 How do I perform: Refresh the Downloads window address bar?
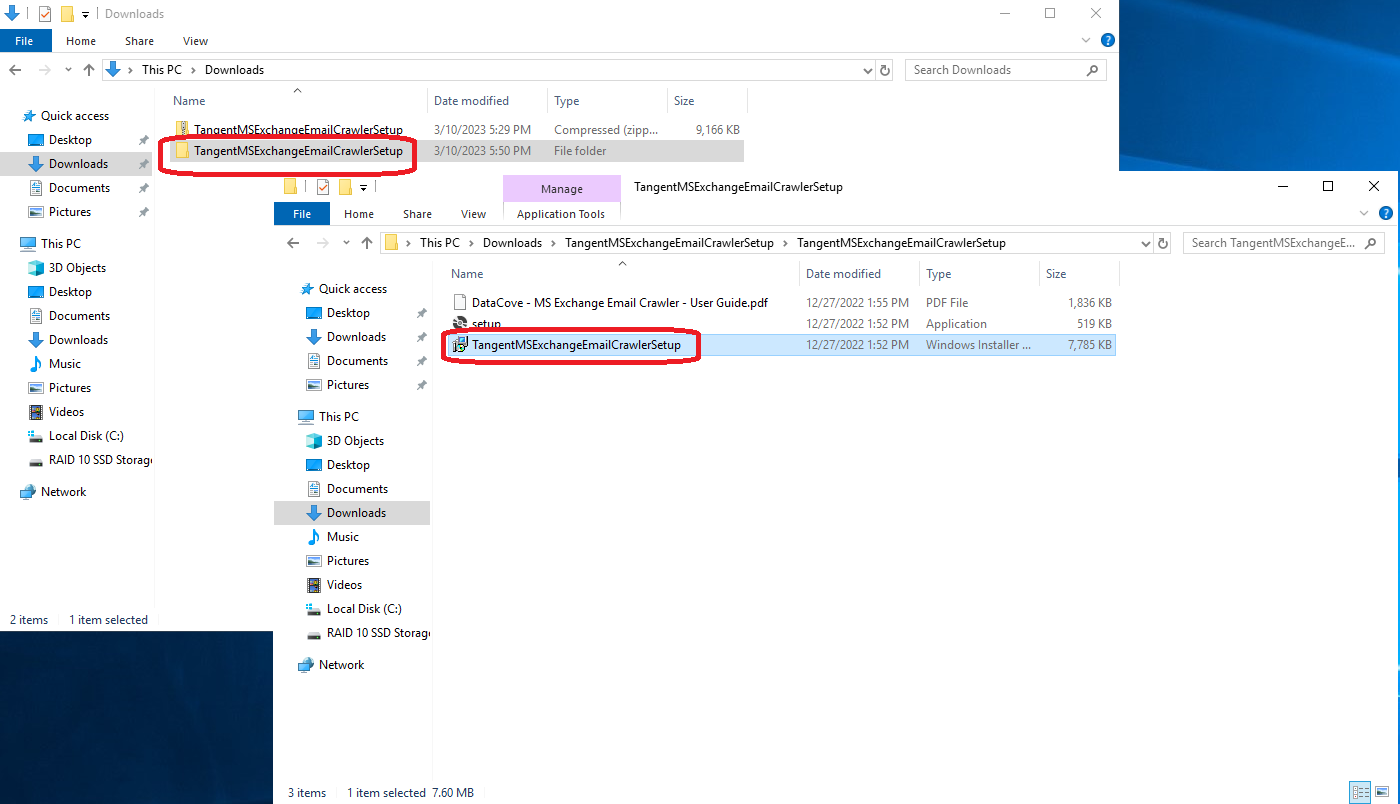pos(885,70)
